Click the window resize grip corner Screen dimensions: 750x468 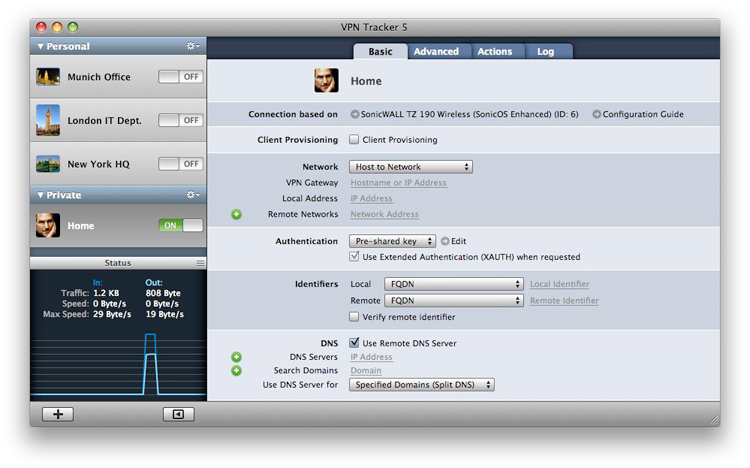tap(714, 420)
